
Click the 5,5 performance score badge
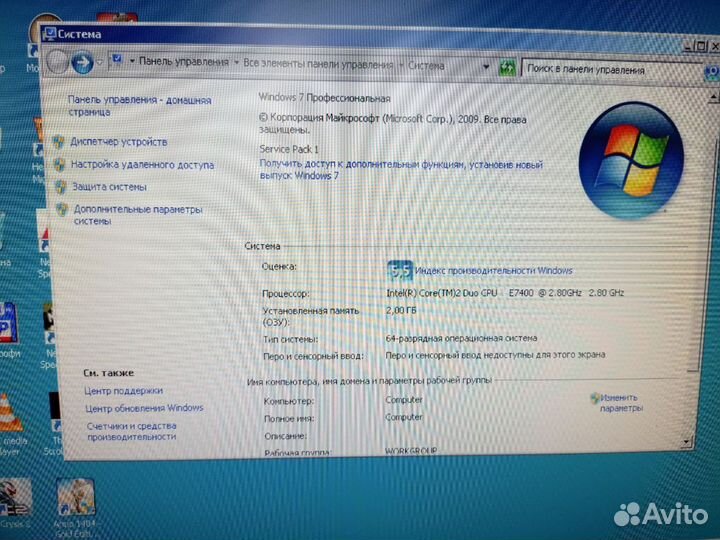[399, 271]
